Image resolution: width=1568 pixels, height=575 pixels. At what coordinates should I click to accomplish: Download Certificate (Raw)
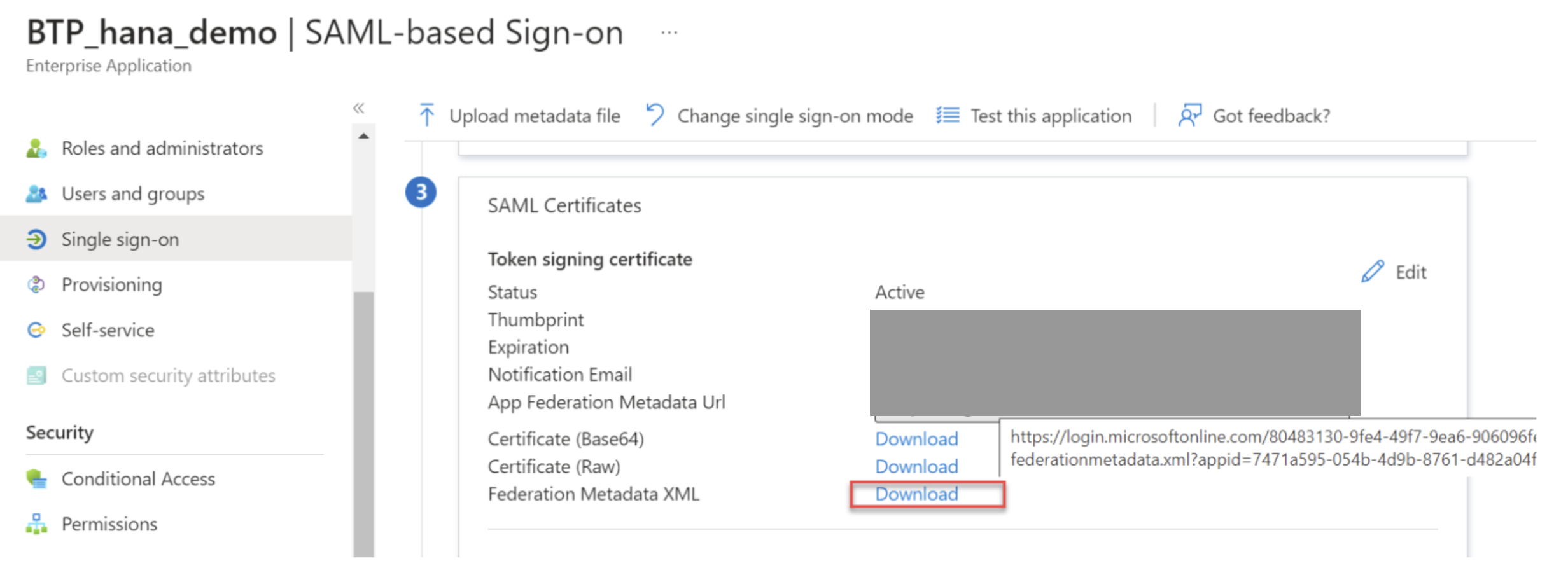point(916,466)
